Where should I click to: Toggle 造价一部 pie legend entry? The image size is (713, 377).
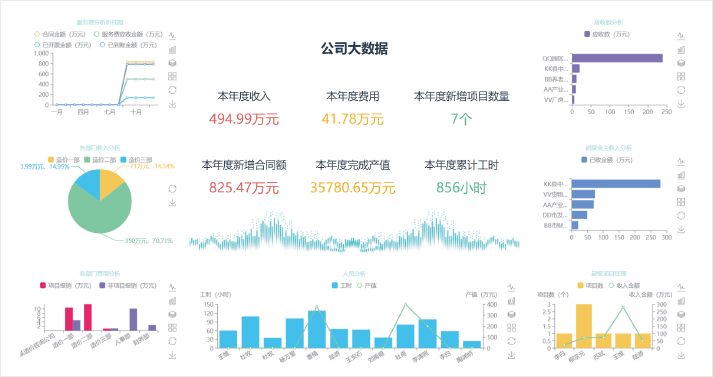click(64, 160)
